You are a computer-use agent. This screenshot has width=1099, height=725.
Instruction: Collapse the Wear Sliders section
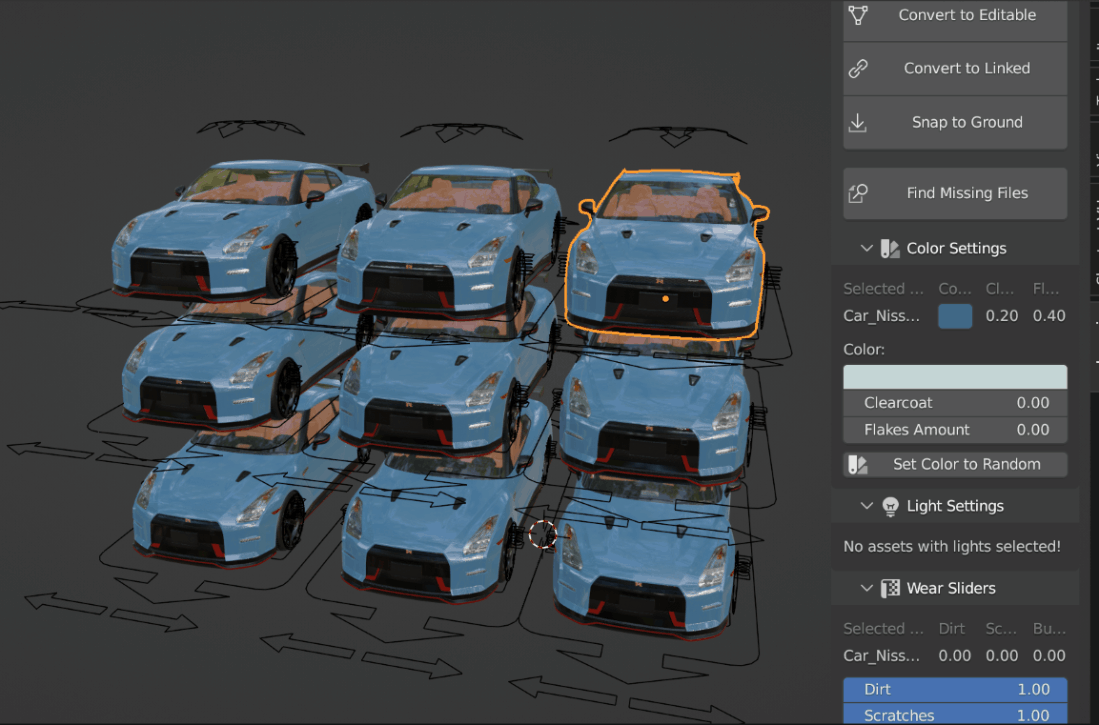(x=867, y=588)
